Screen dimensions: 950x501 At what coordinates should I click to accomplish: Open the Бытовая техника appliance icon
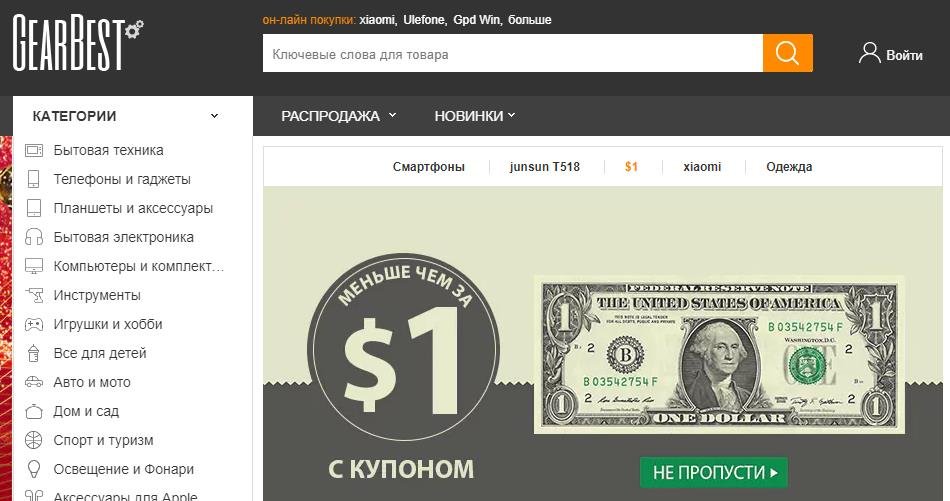pos(34,150)
